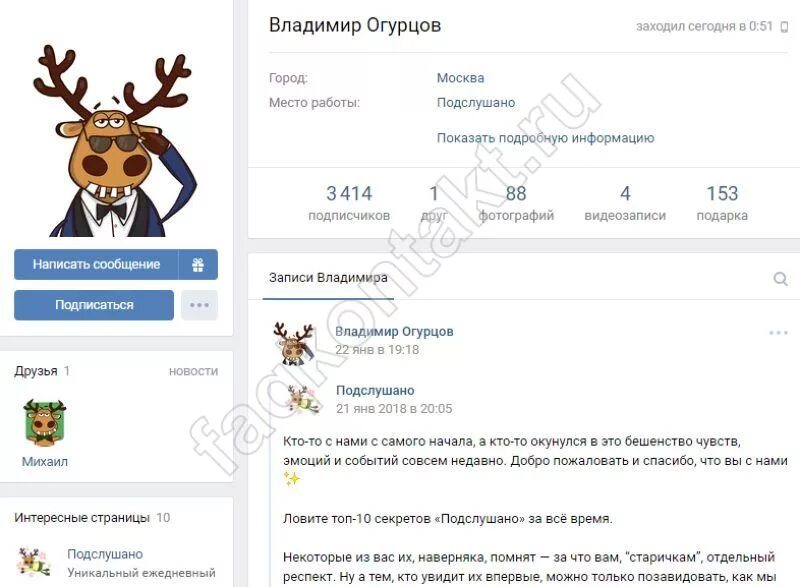The image size is (800, 587).
Task: Click Михаил's friend avatar
Action: tap(44, 423)
